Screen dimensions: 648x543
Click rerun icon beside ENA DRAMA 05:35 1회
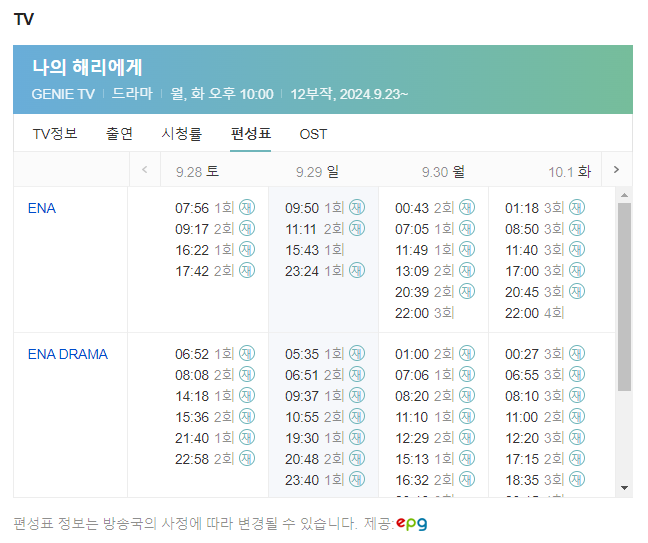click(x=357, y=353)
